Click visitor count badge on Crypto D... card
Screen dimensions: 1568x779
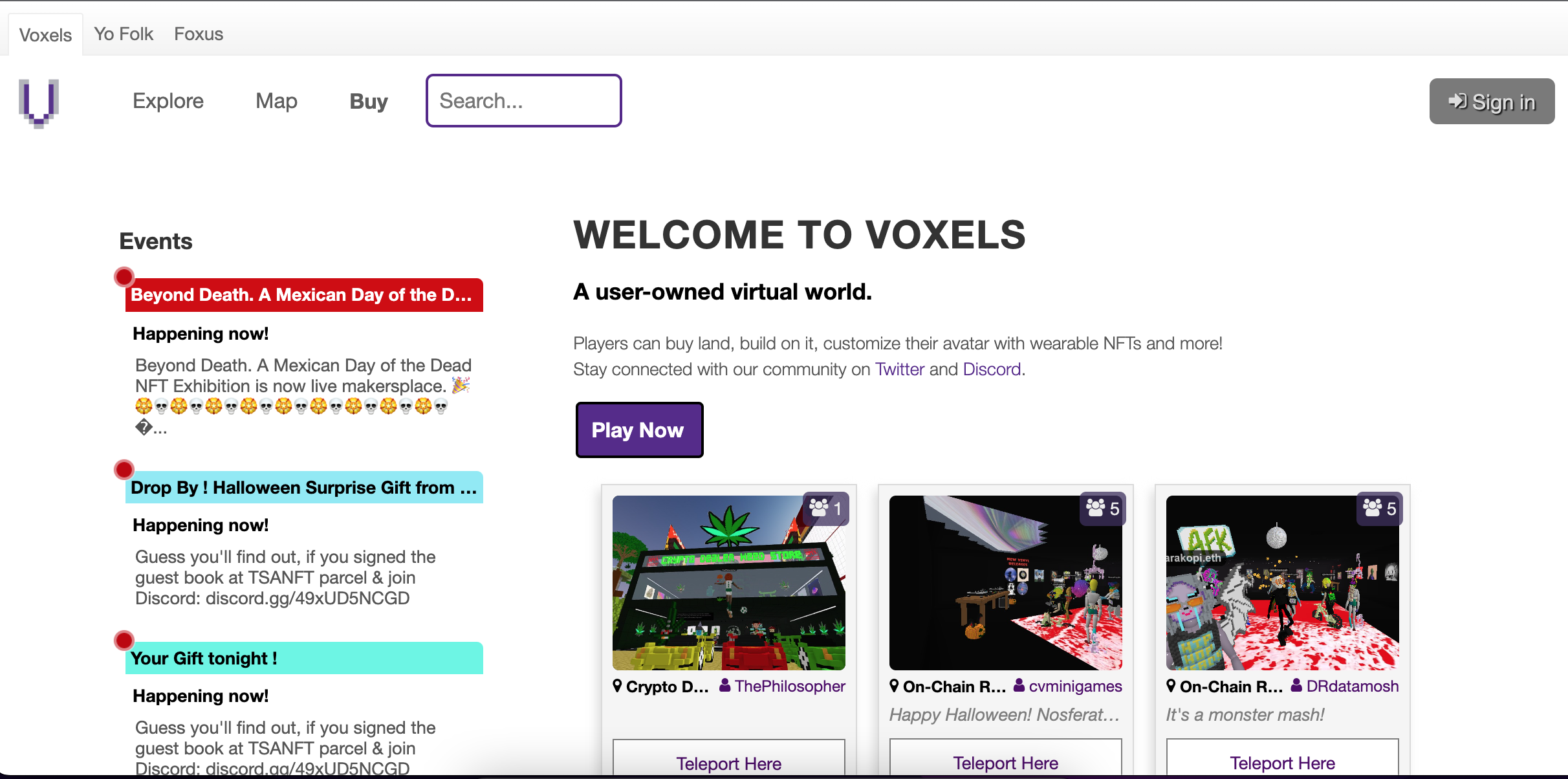pyautogui.click(x=825, y=509)
